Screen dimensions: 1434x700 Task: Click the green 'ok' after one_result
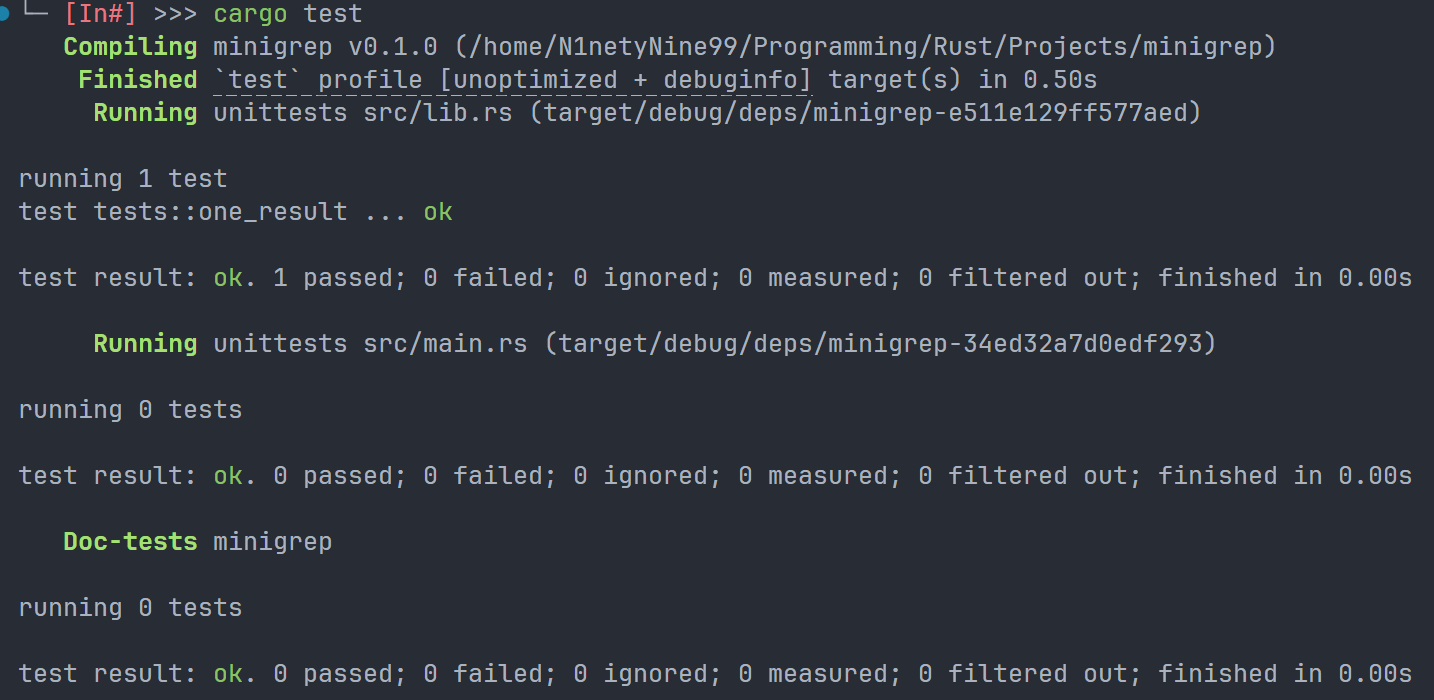coord(438,212)
